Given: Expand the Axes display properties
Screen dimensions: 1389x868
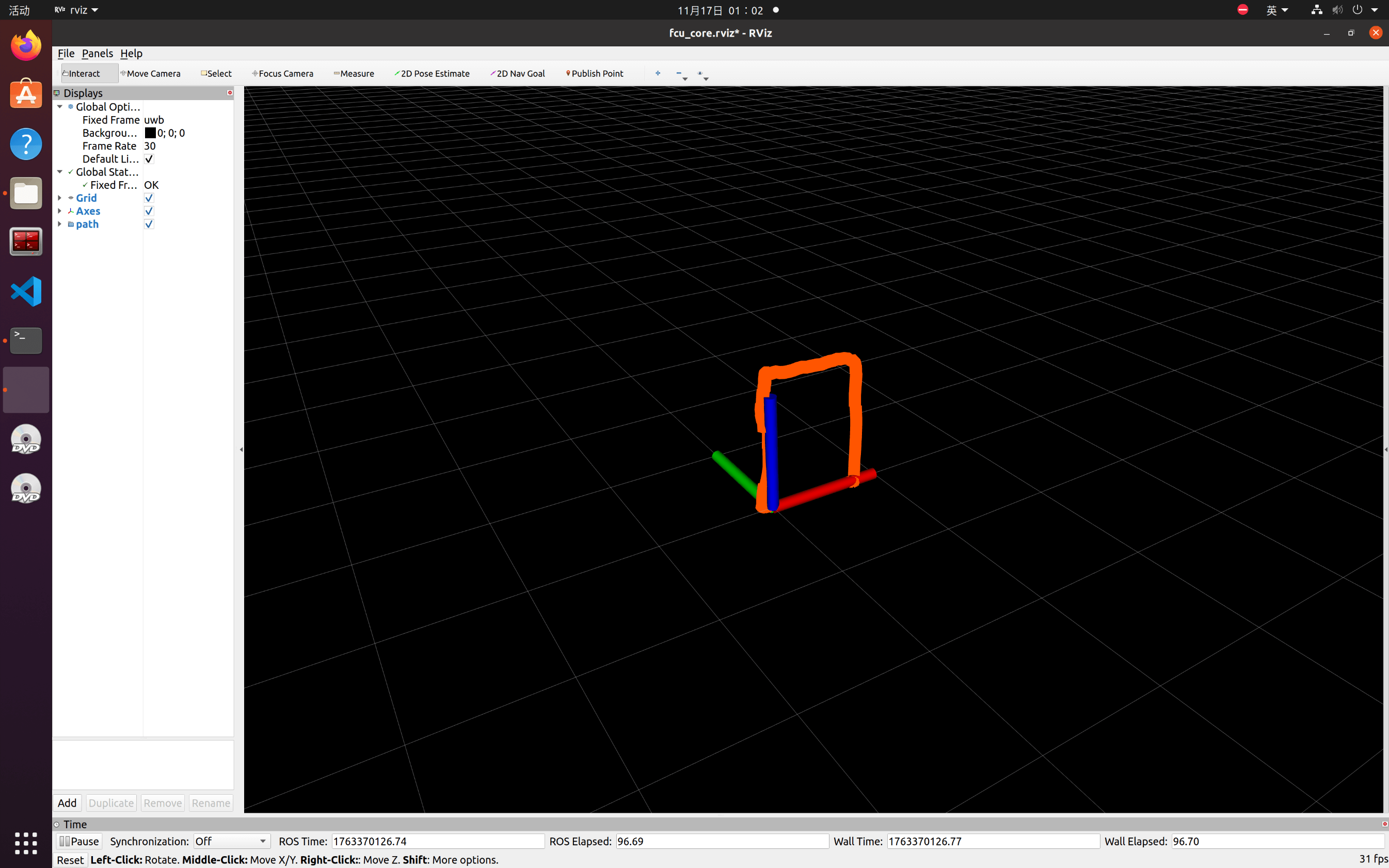Looking at the screenshot, I should 60,211.
